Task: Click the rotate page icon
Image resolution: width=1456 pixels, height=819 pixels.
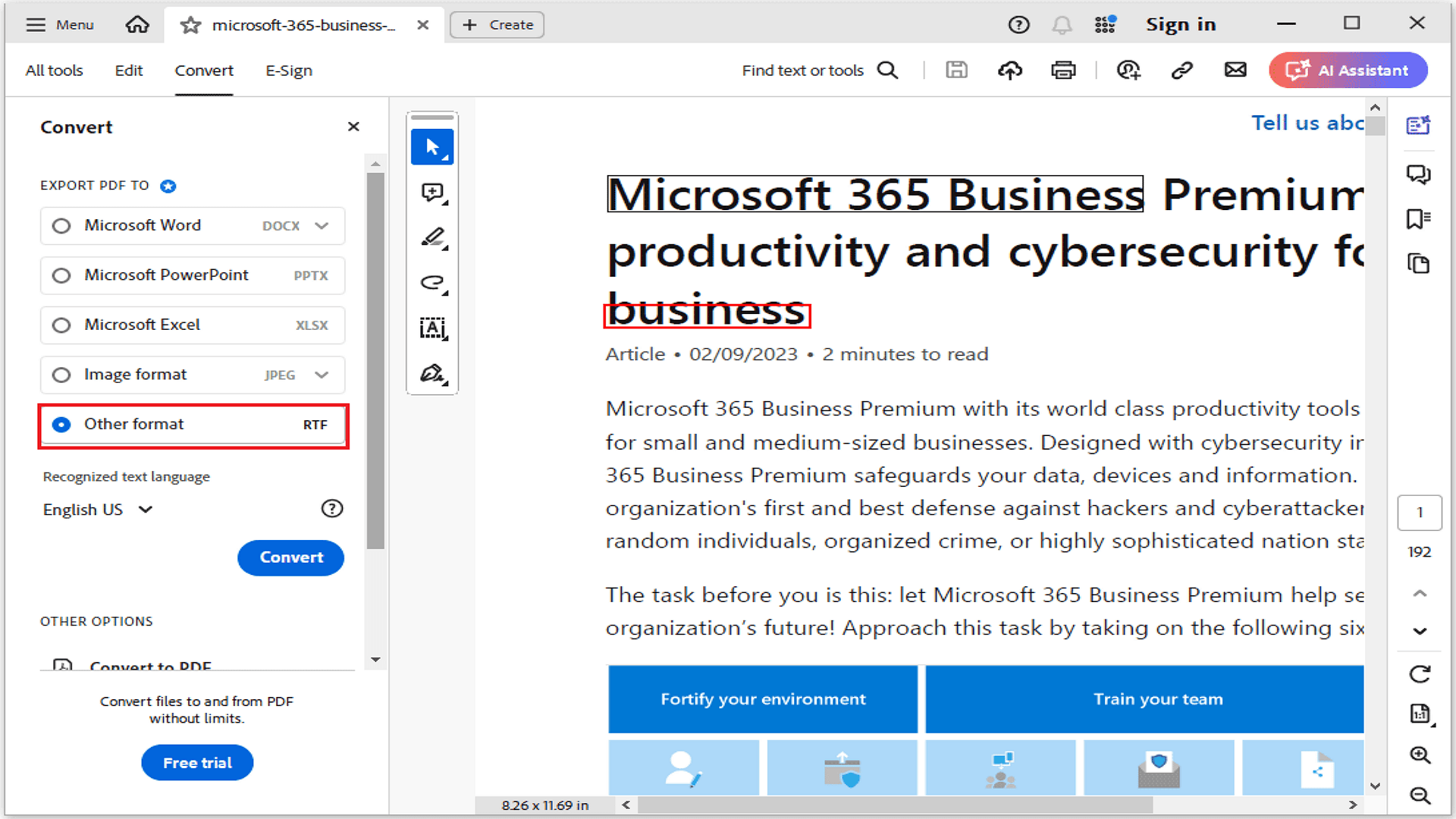Action: pyautogui.click(x=1420, y=674)
